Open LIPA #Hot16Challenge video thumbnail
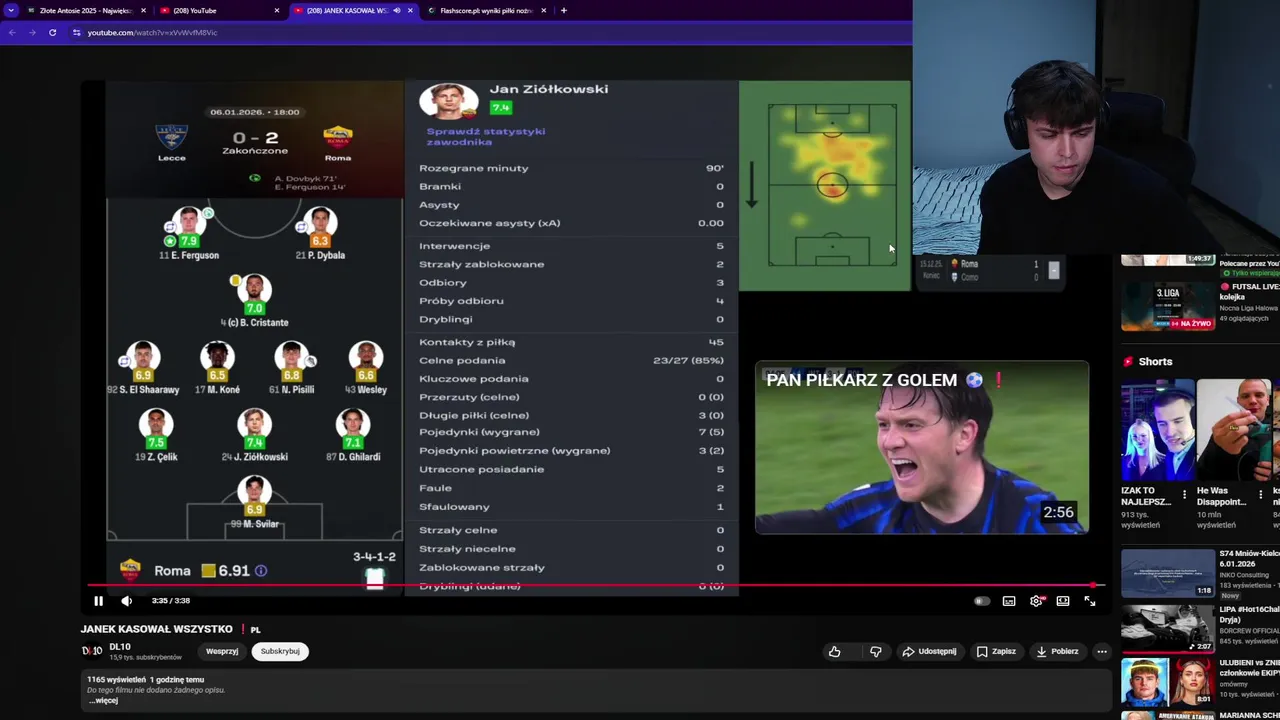The height and width of the screenshot is (720, 1280). coord(1167,627)
